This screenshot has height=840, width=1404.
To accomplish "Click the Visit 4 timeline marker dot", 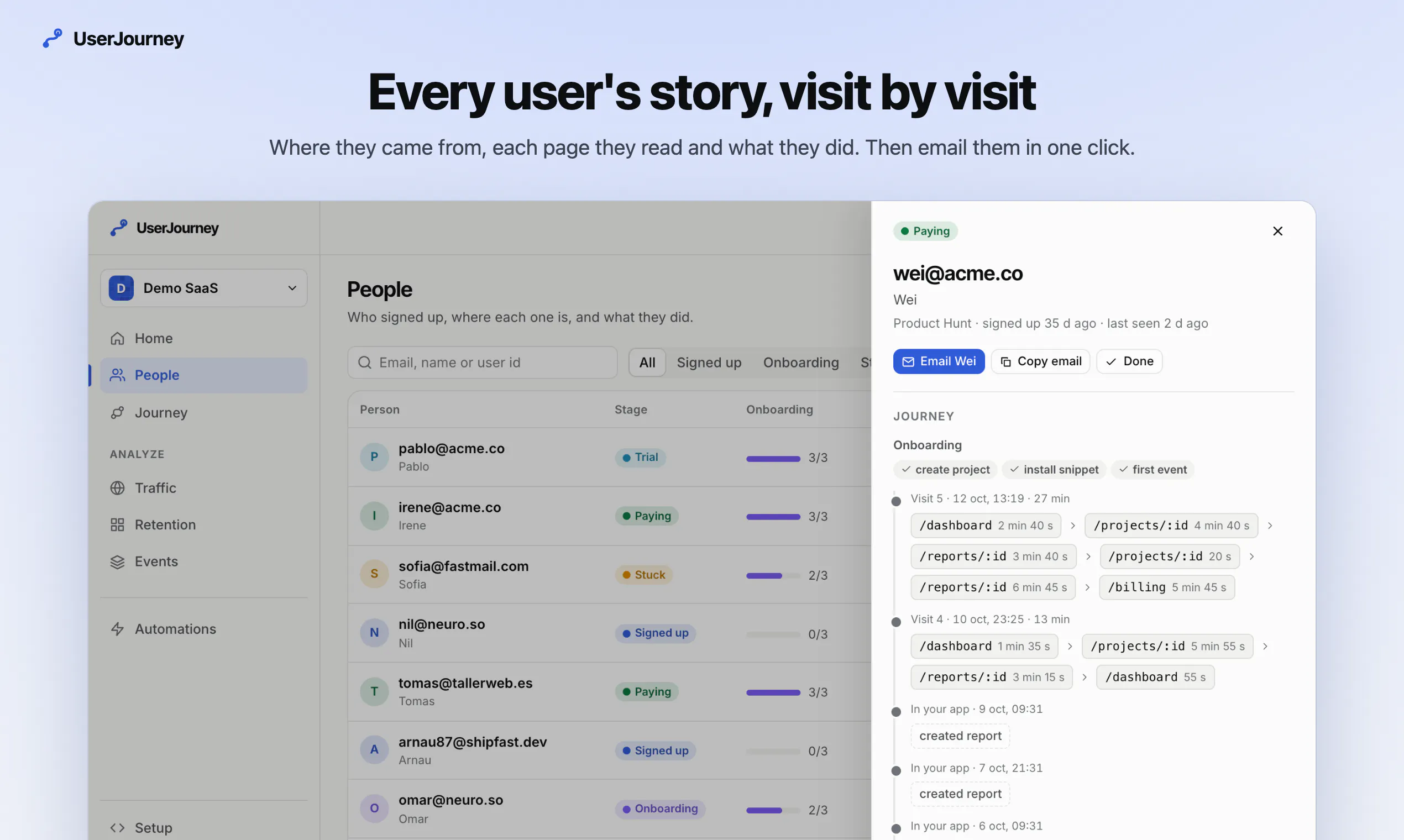I will tap(896, 622).
